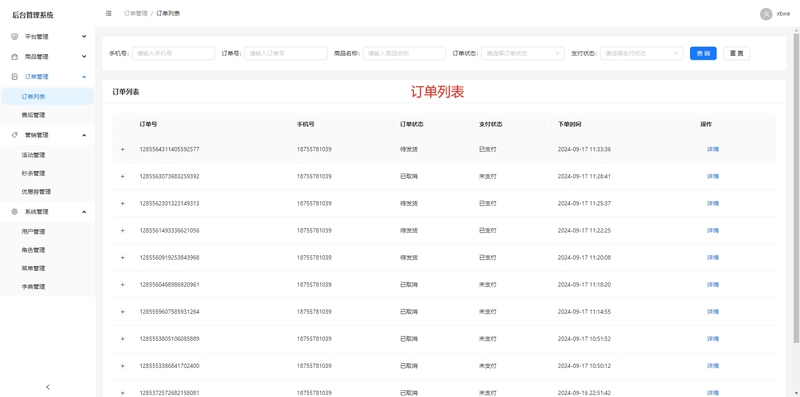This screenshot has width=800, height=397.
Task: Focus the 手机号 input field
Action: [173, 53]
